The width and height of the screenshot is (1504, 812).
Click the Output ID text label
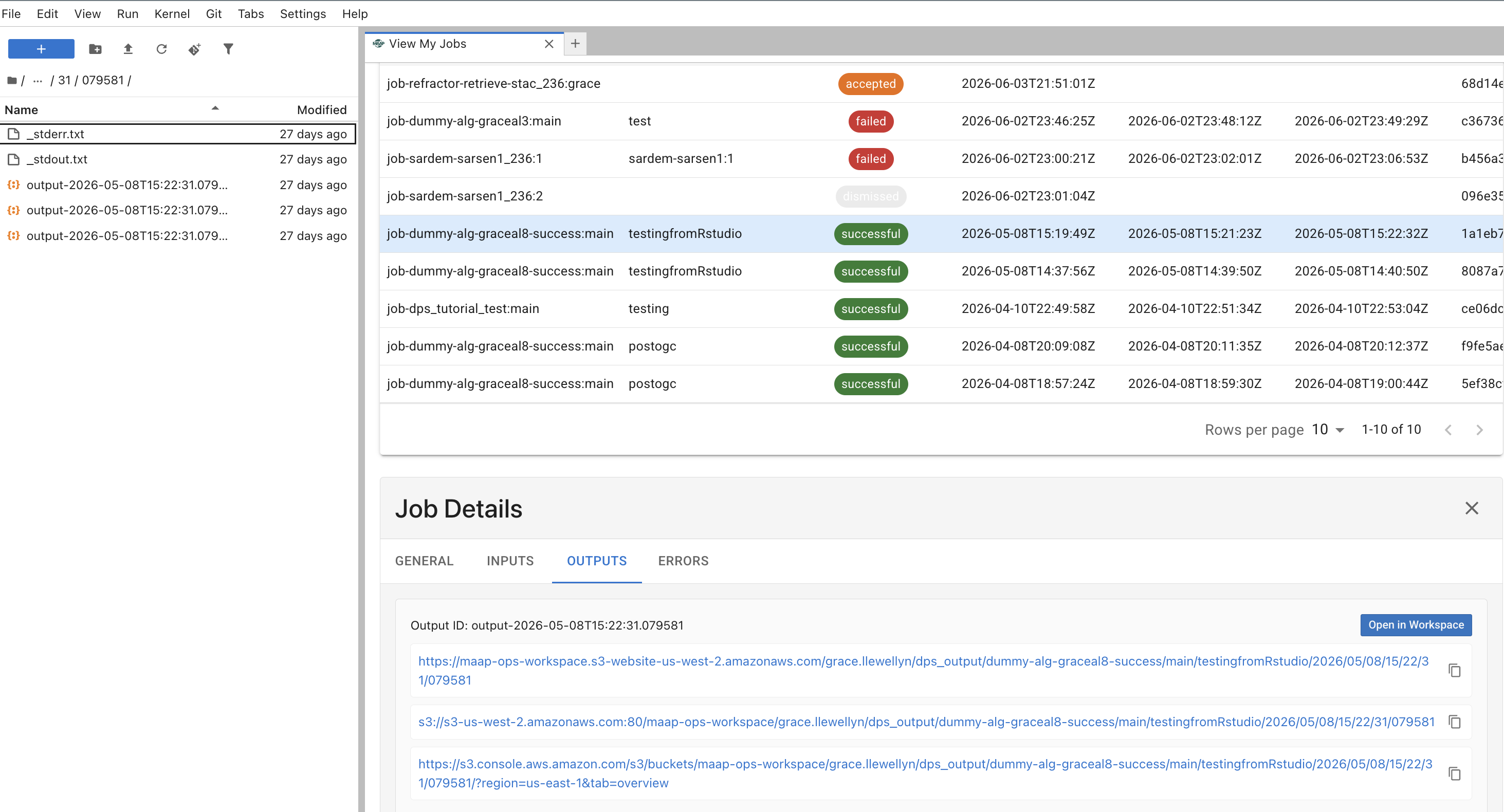(547, 625)
